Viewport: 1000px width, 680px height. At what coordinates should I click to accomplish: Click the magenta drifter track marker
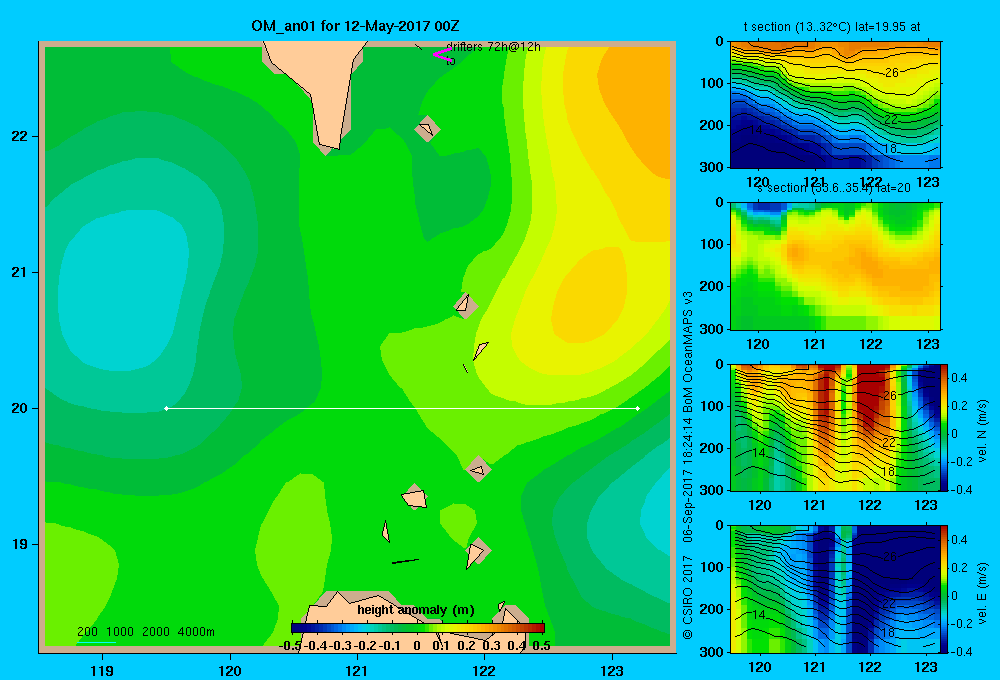(x=441, y=54)
